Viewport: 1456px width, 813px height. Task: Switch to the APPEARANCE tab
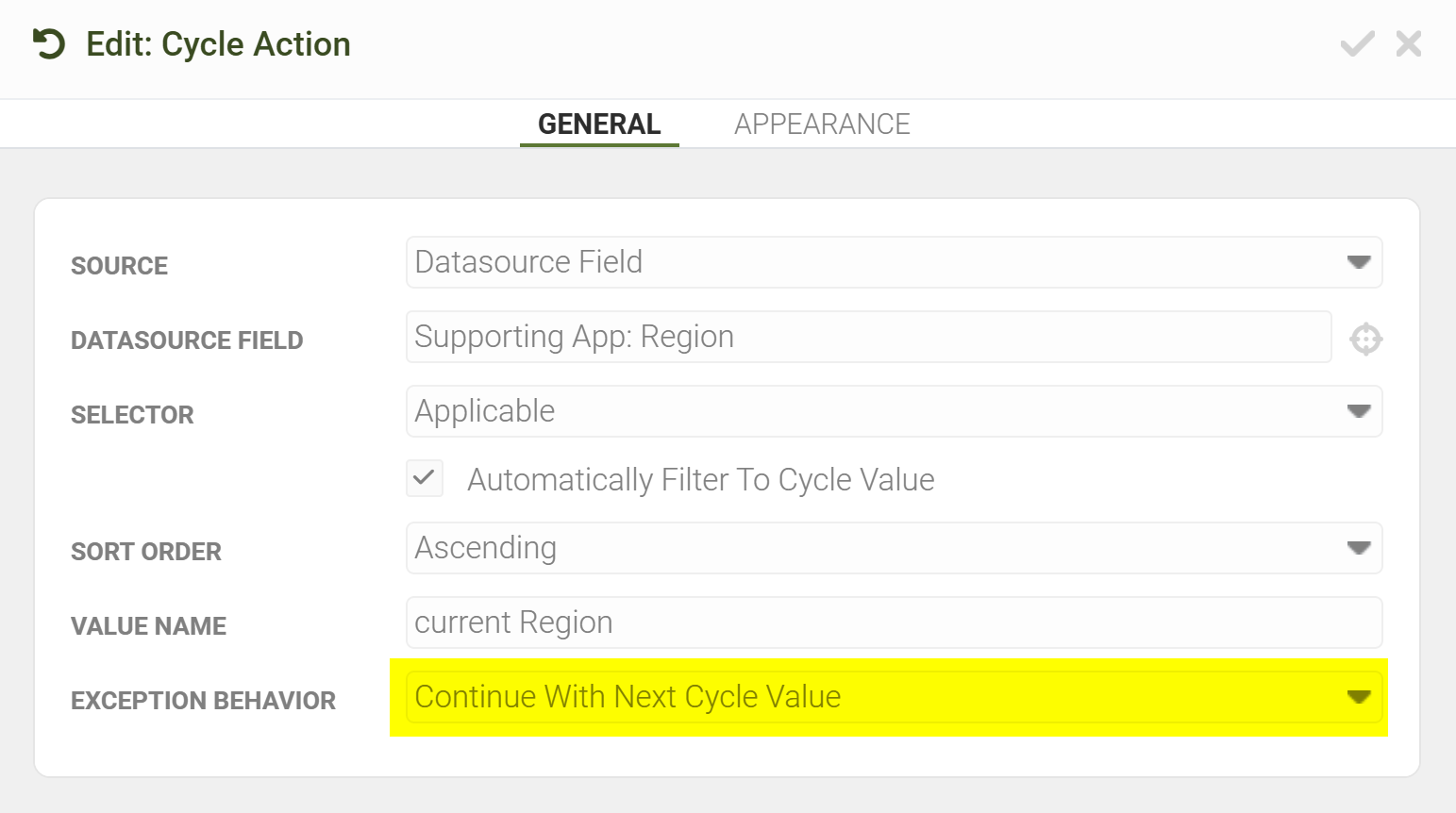(x=822, y=124)
